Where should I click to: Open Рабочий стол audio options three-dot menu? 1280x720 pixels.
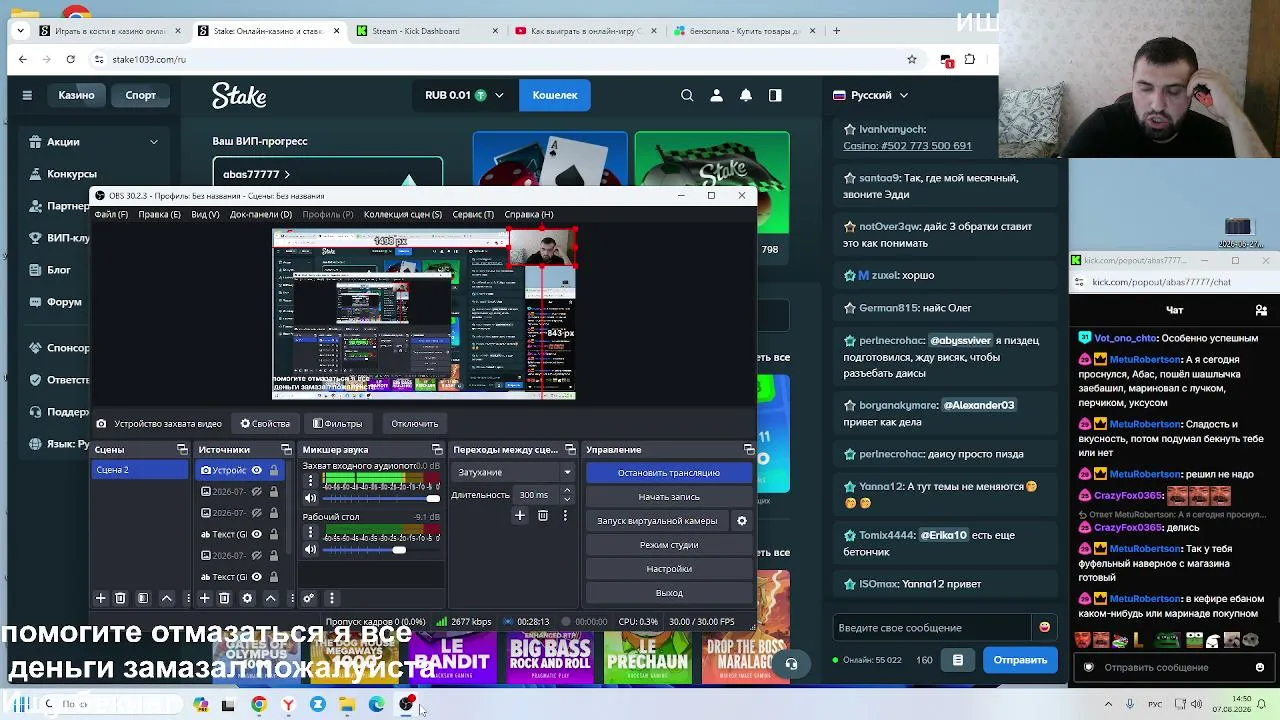pos(310,533)
